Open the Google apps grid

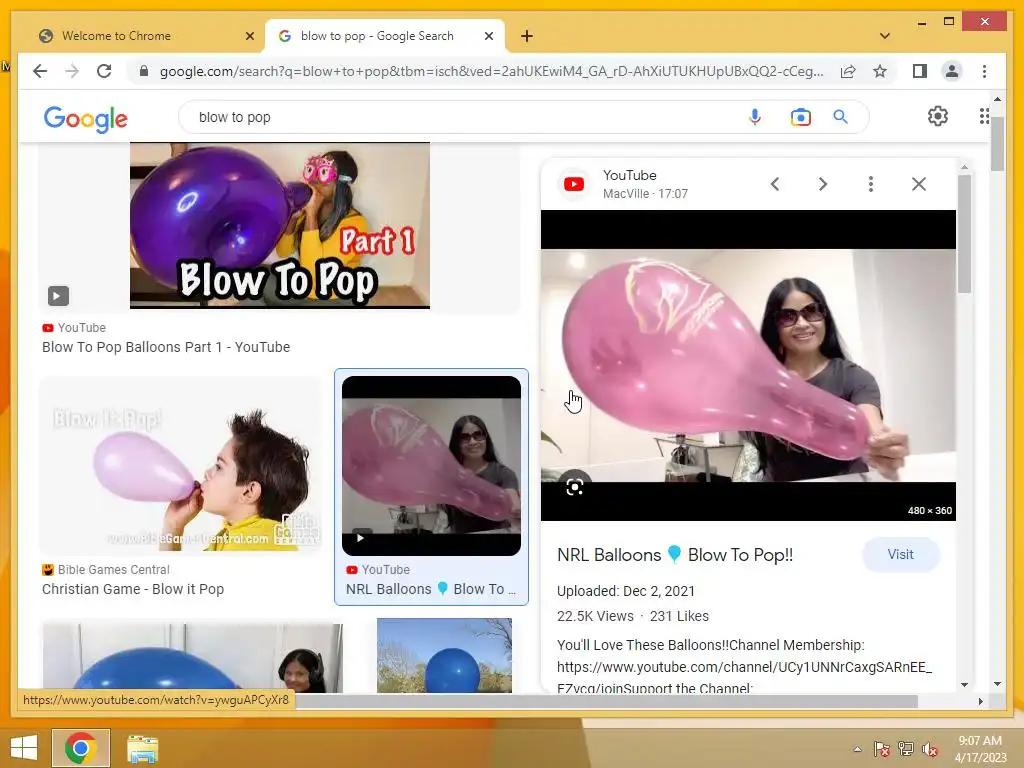point(984,116)
